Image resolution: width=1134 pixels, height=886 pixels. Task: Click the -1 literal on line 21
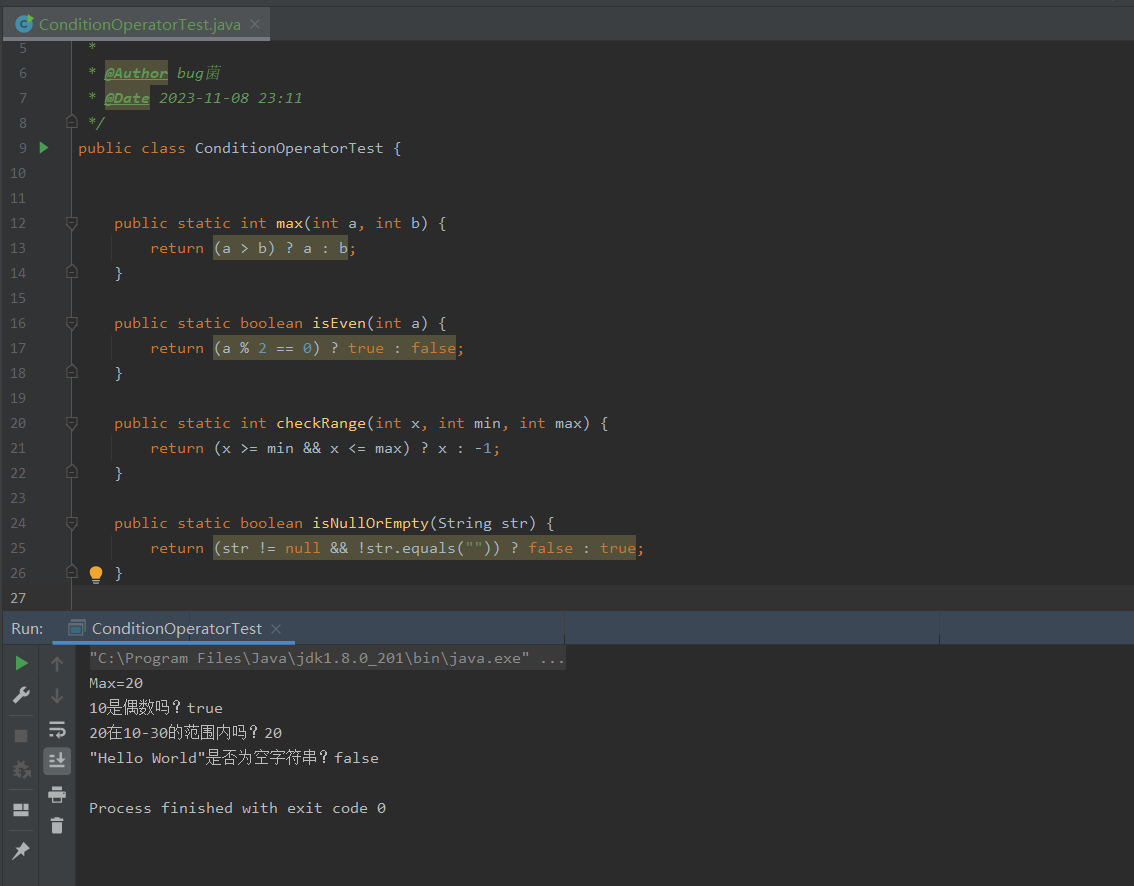coord(482,448)
